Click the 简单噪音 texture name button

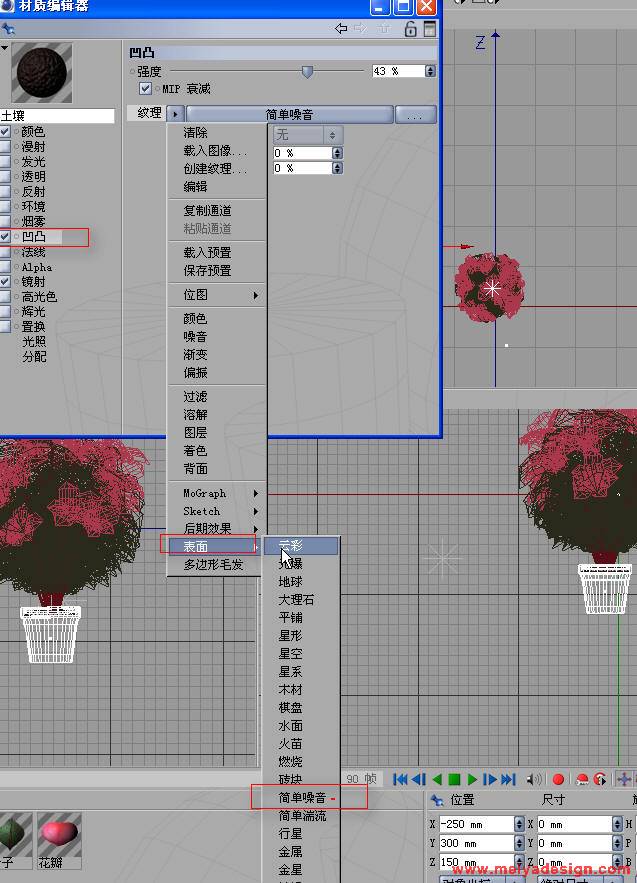[289, 115]
